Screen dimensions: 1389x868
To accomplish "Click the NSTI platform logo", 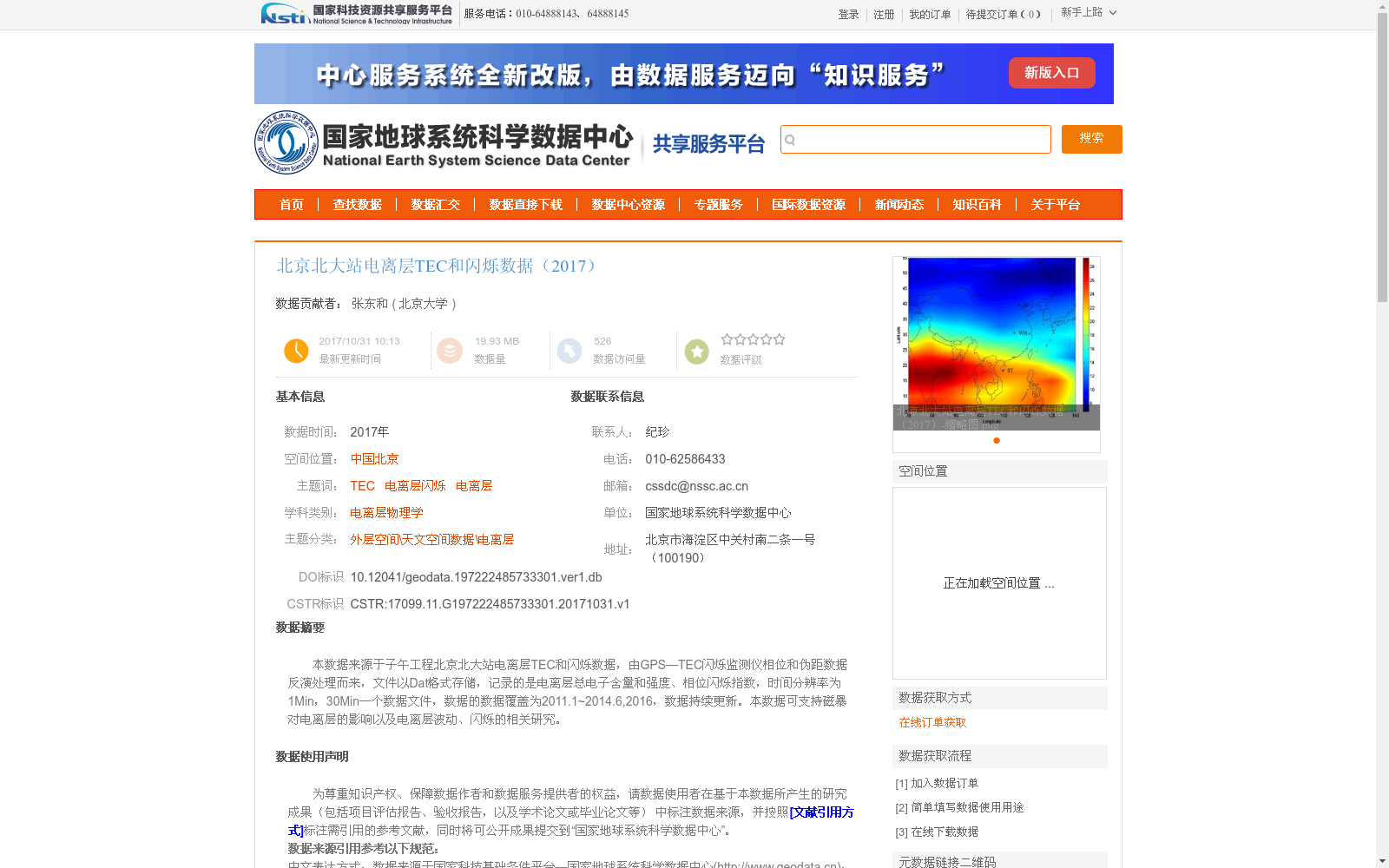I will point(357,14).
